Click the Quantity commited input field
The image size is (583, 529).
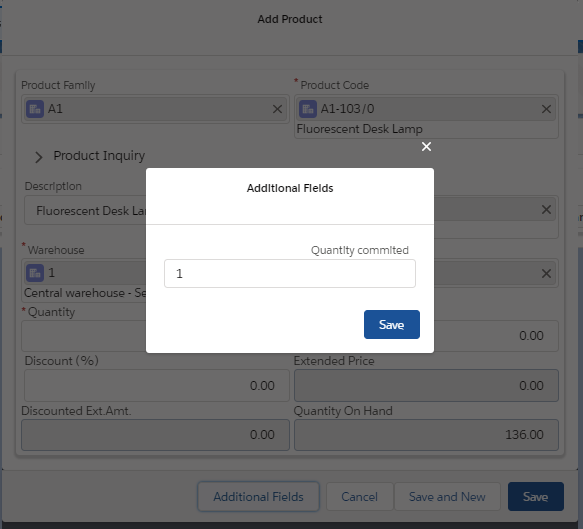[x=290, y=274]
